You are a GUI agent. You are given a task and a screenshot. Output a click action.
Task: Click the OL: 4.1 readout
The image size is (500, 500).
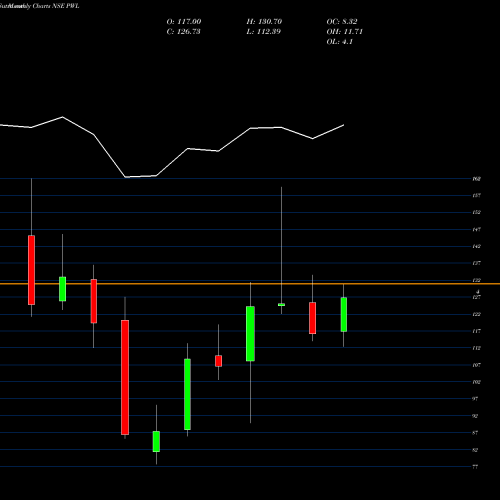(339, 42)
